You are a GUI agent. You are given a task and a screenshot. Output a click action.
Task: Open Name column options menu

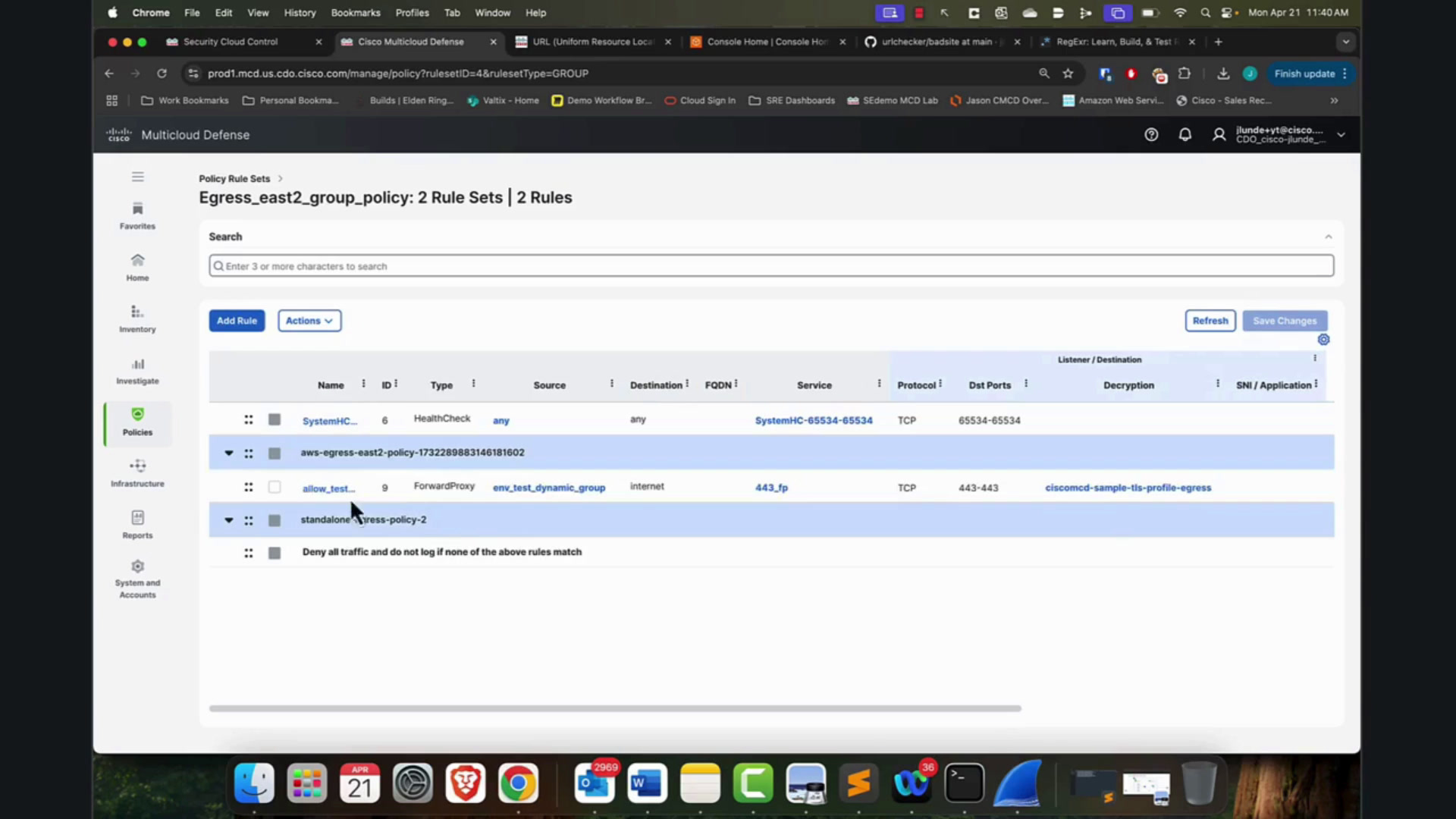click(363, 384)
